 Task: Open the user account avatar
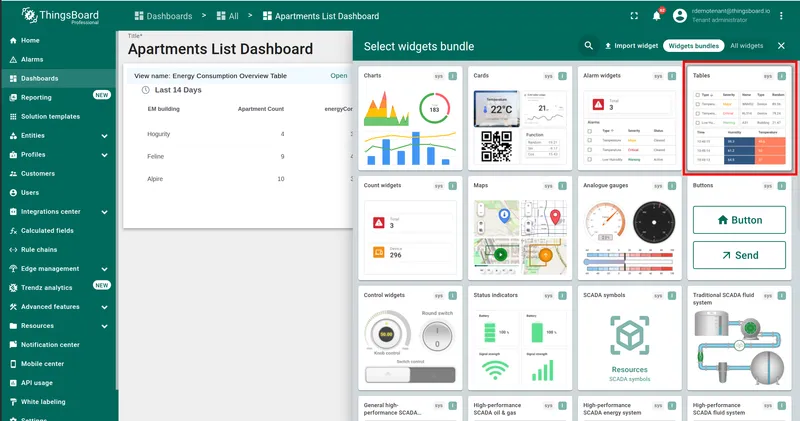(x=680, y=16)
